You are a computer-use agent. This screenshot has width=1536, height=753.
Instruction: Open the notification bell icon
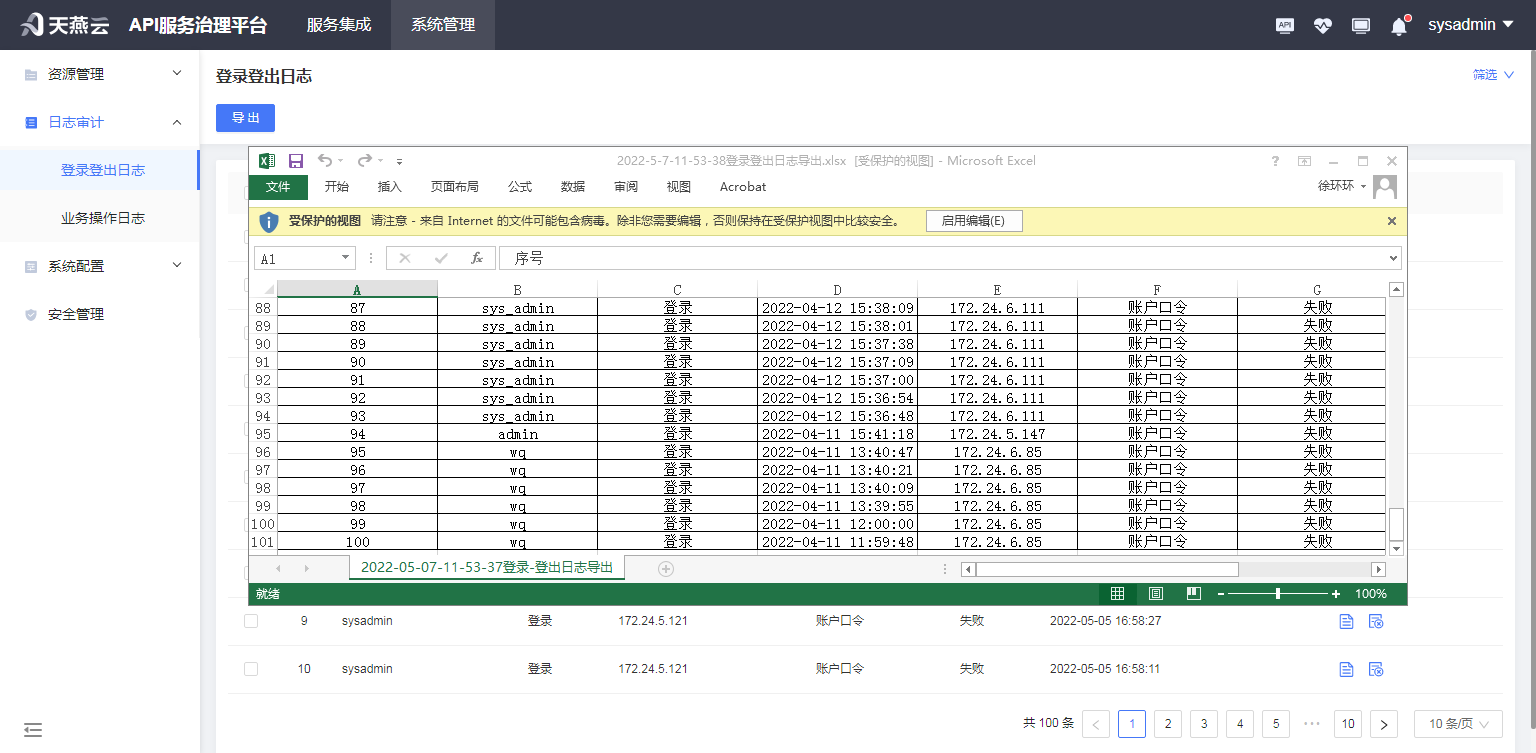pyautogui.click(x=1399, y=24)
